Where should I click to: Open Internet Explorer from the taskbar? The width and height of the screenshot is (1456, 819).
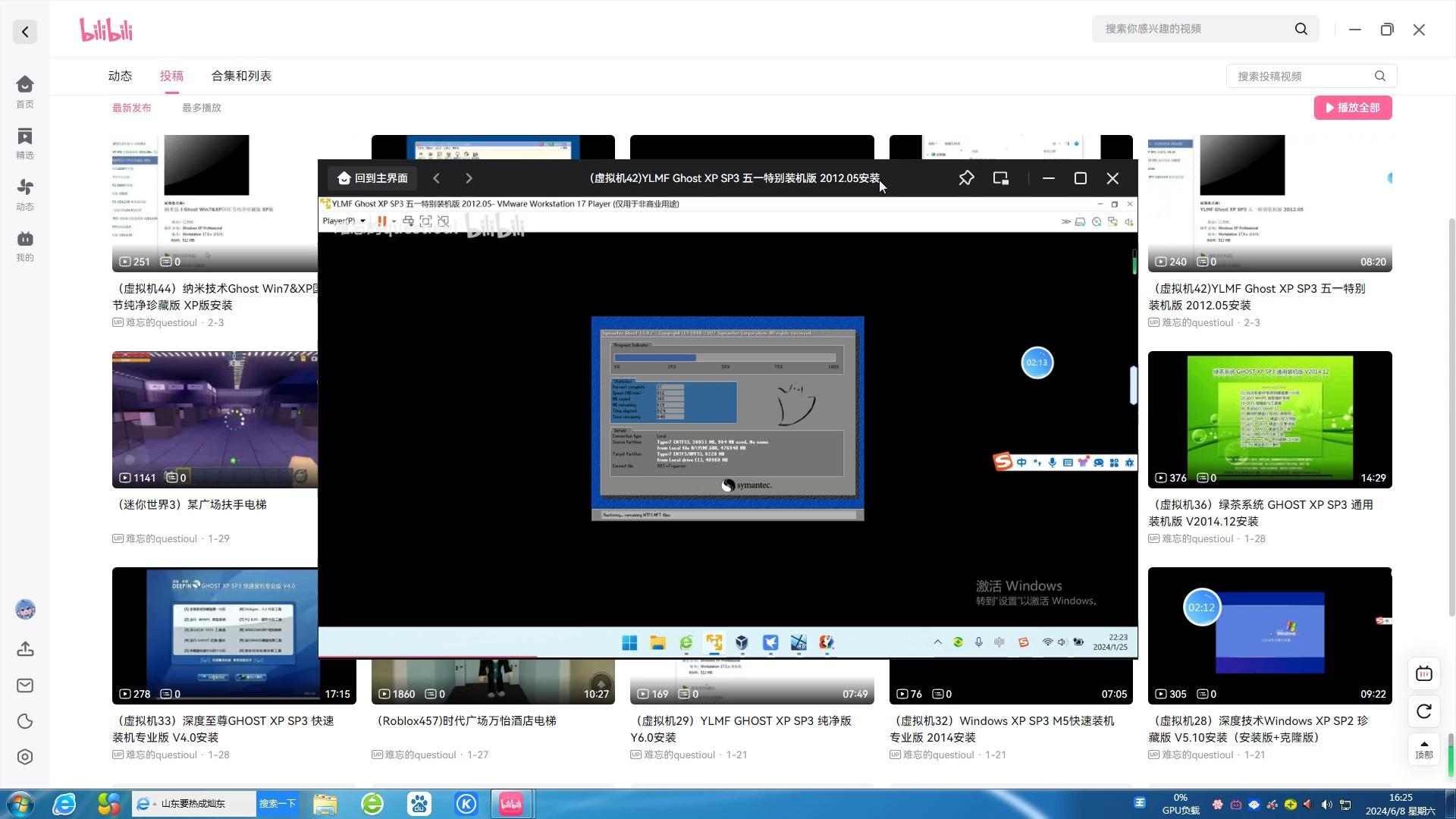point(64,804)
